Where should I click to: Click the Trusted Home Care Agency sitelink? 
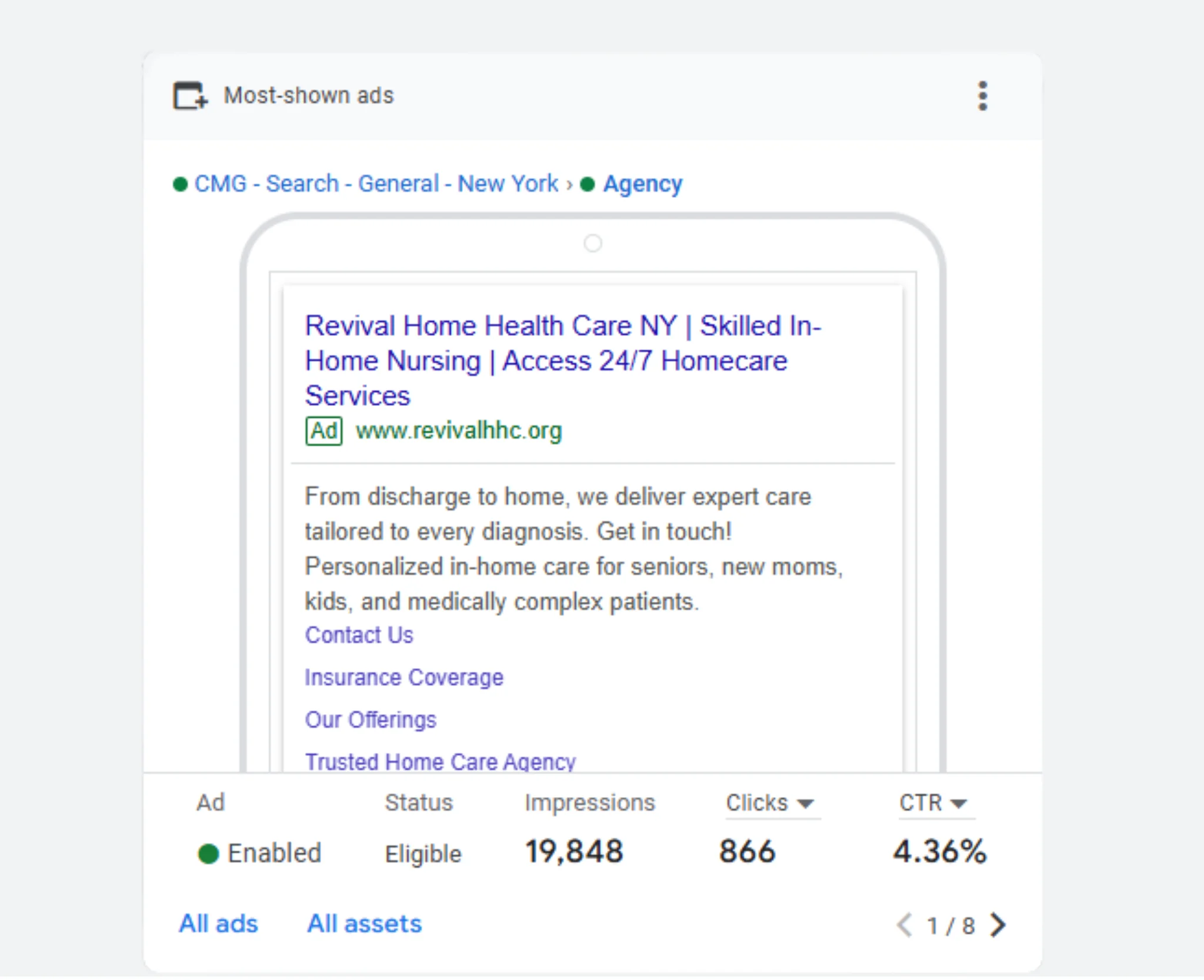440,761
